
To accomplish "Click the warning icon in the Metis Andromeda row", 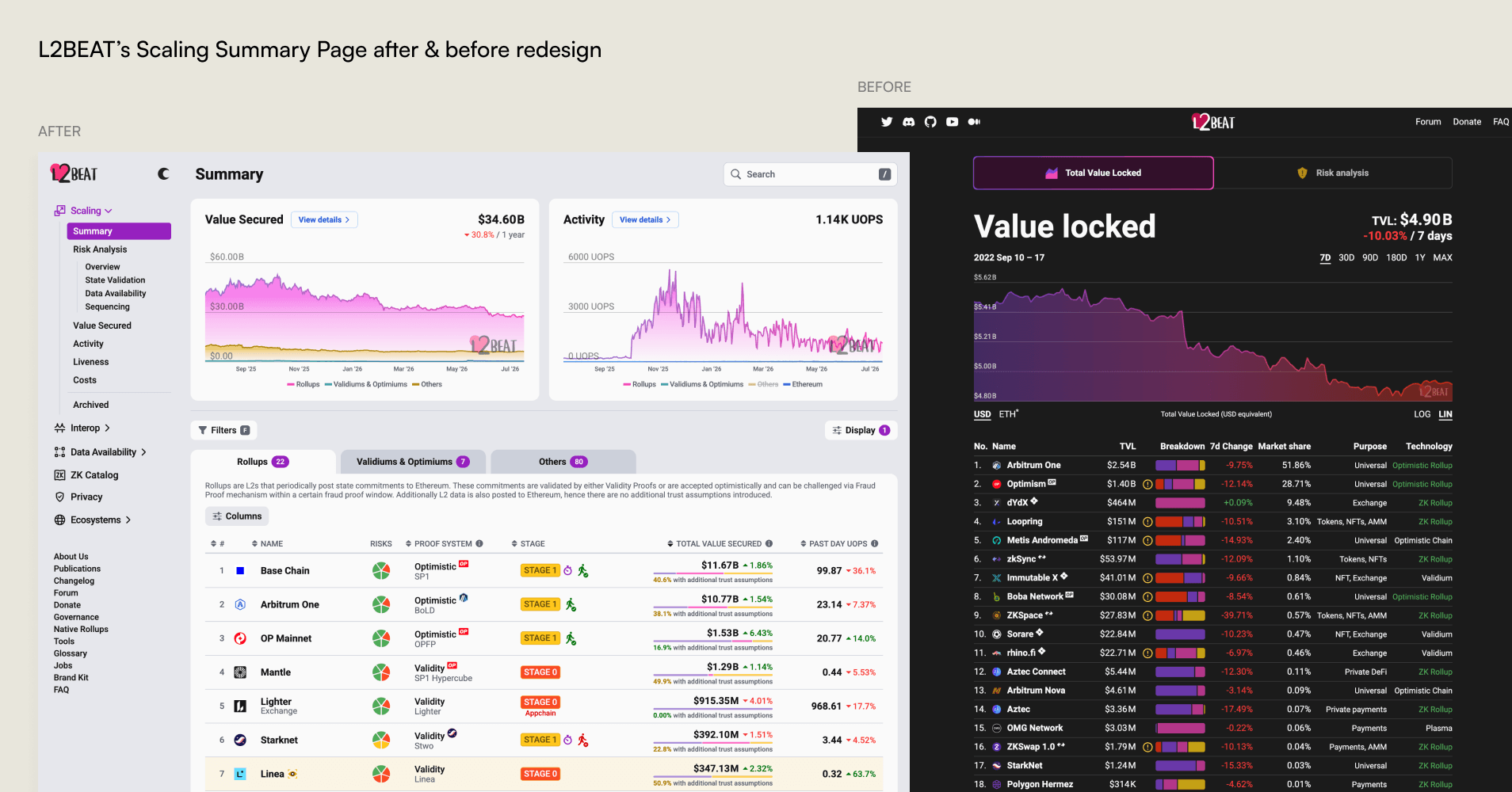I will click(x=1147, y=540).
